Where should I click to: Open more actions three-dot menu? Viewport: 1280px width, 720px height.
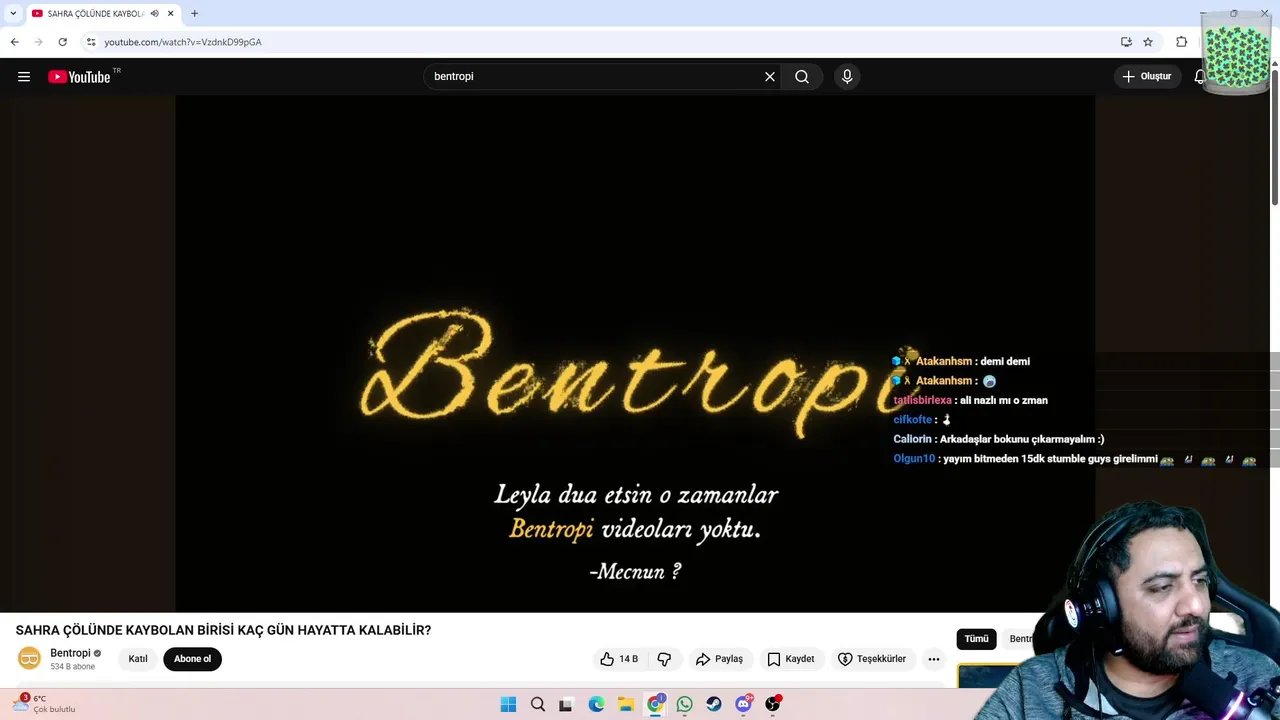coord(934,659)
